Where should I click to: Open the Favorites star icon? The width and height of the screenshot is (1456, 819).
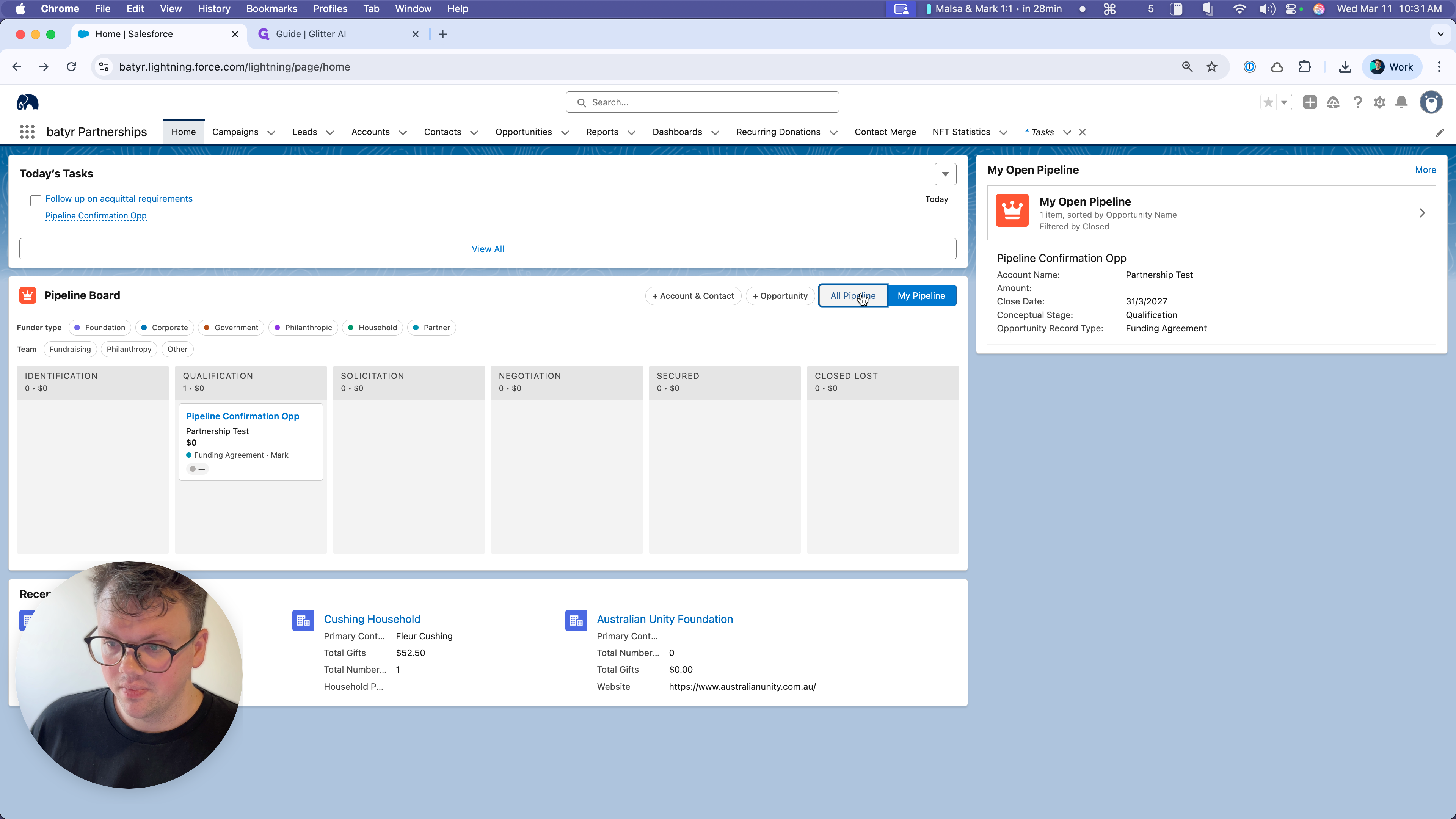(1268, 102)
